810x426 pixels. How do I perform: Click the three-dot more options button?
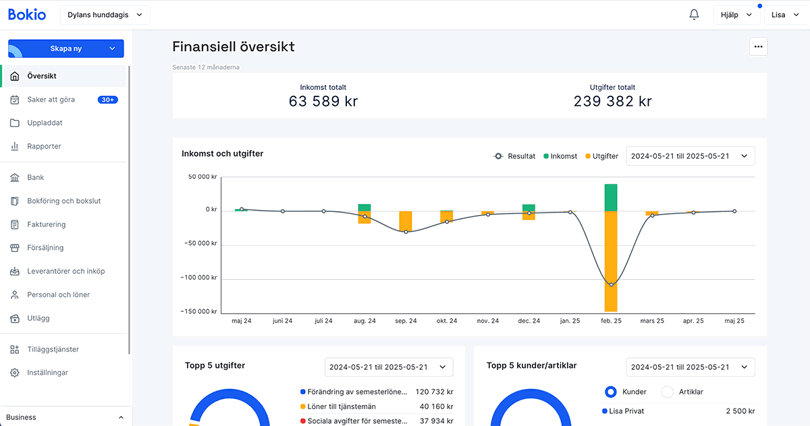(x=758, y=47)
